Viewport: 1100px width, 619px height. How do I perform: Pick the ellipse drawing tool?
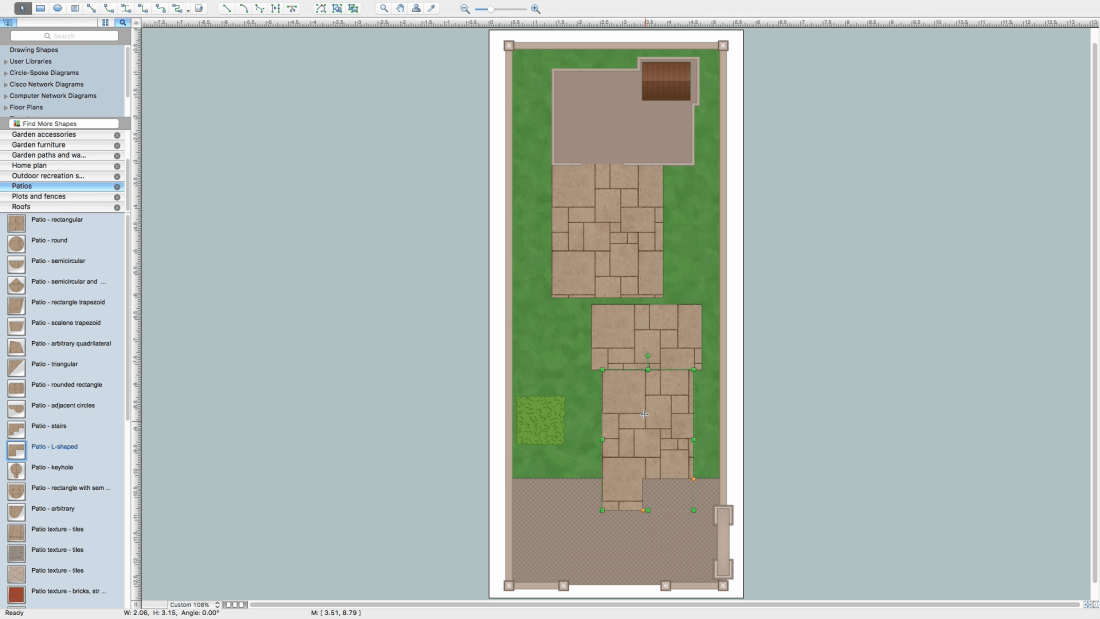57,8
